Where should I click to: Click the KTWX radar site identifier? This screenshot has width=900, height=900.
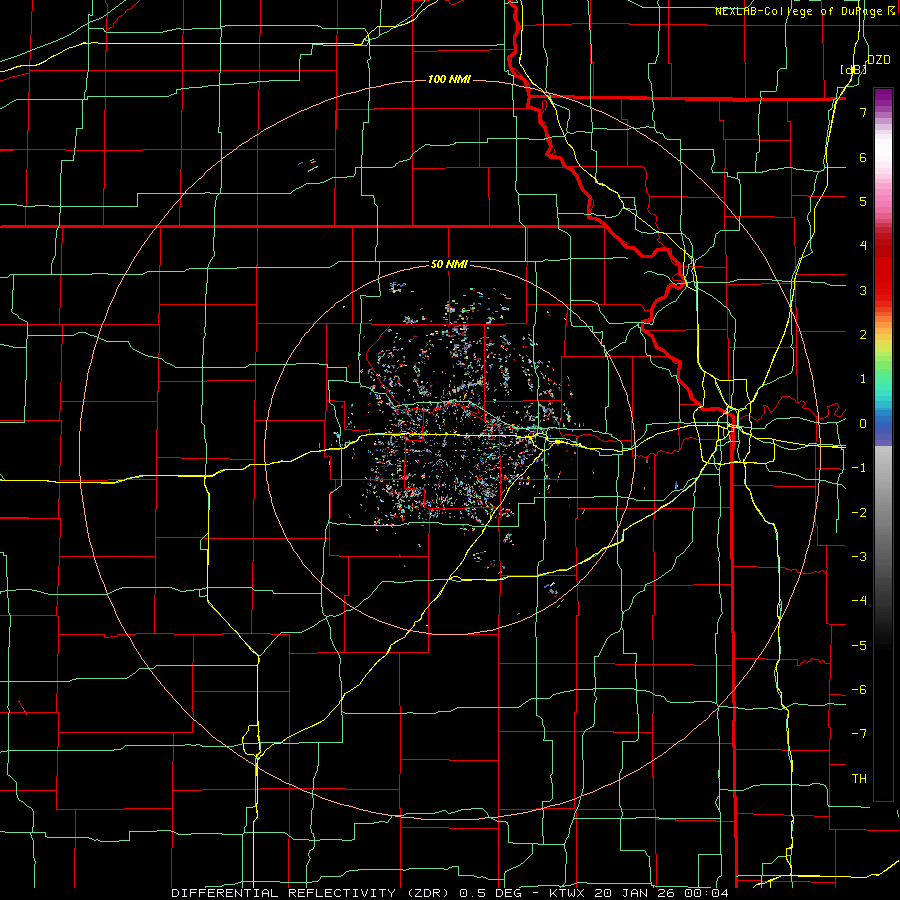coord(569,893)
